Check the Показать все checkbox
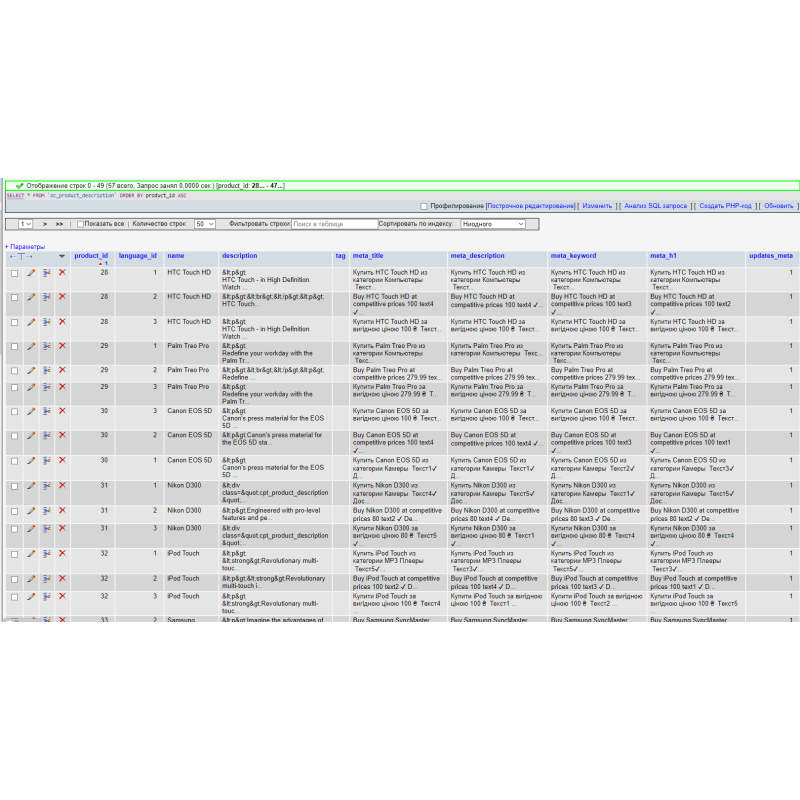This screenshot has width=800, height=800. (81, 224)
